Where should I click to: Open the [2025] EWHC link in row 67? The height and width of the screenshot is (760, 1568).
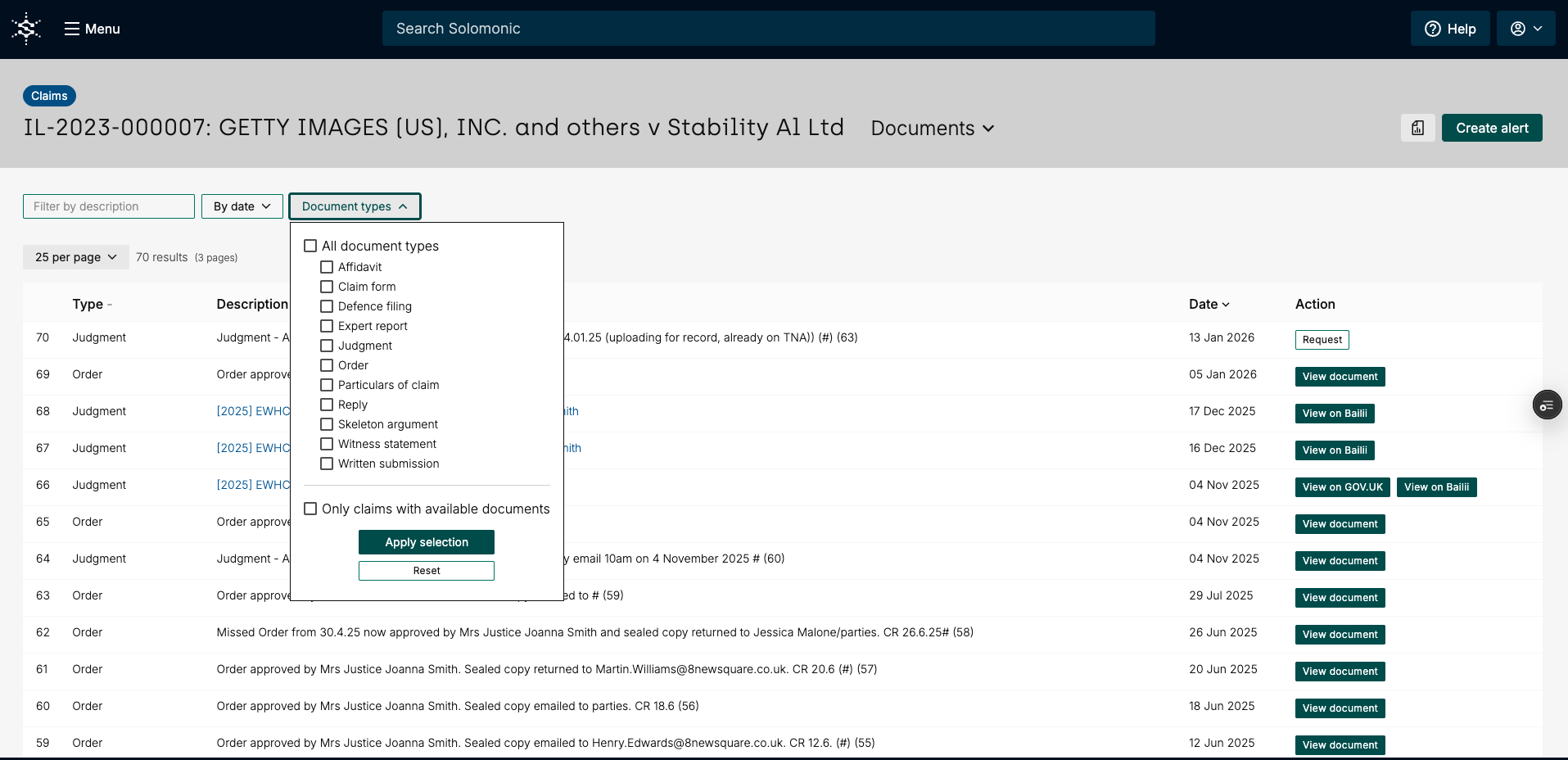[253, 448]
